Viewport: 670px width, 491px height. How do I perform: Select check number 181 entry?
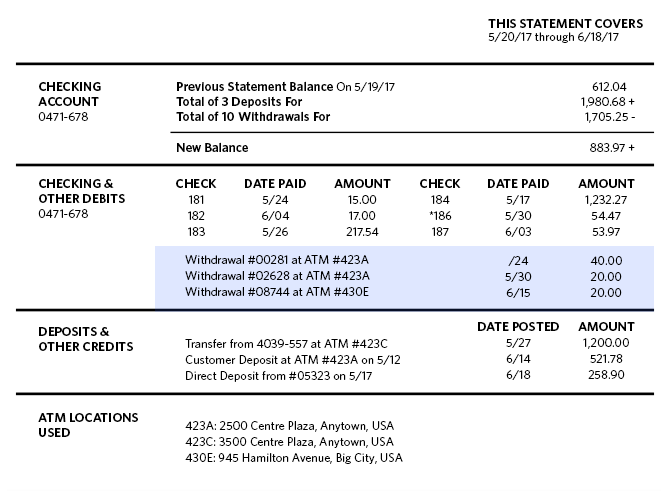[x=196, y=200]
